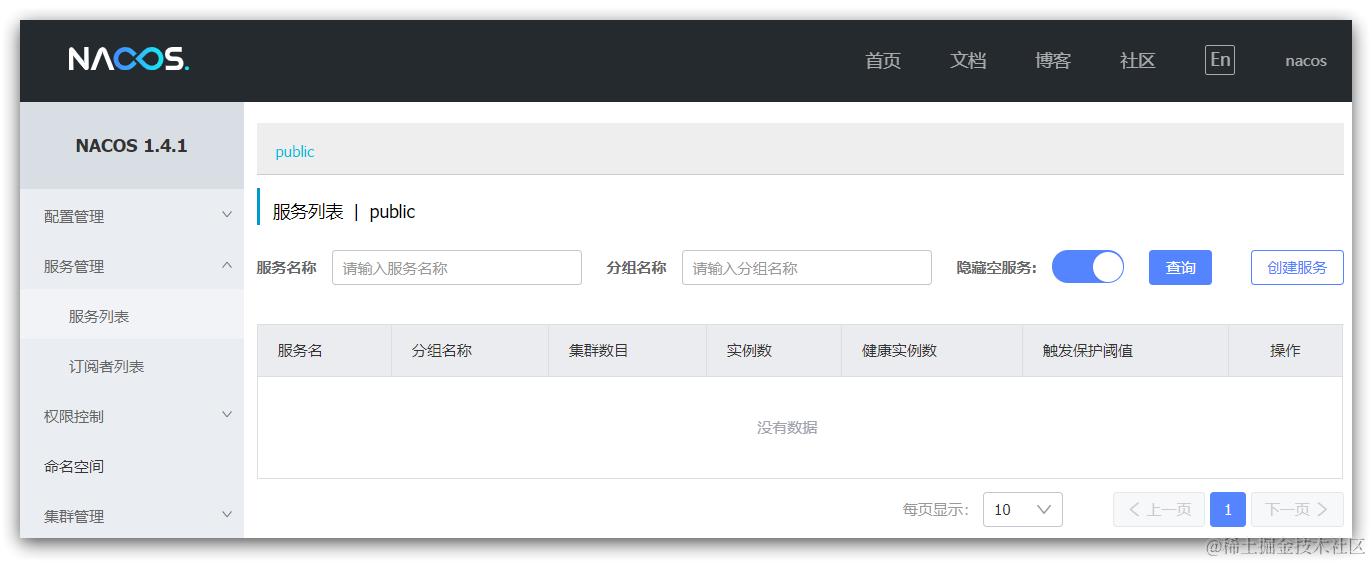Open 文档 in the top navigation
Image resolution: width=1372 pixels, height=563 pixels.
pyautogui.click(x=968, y=61)
